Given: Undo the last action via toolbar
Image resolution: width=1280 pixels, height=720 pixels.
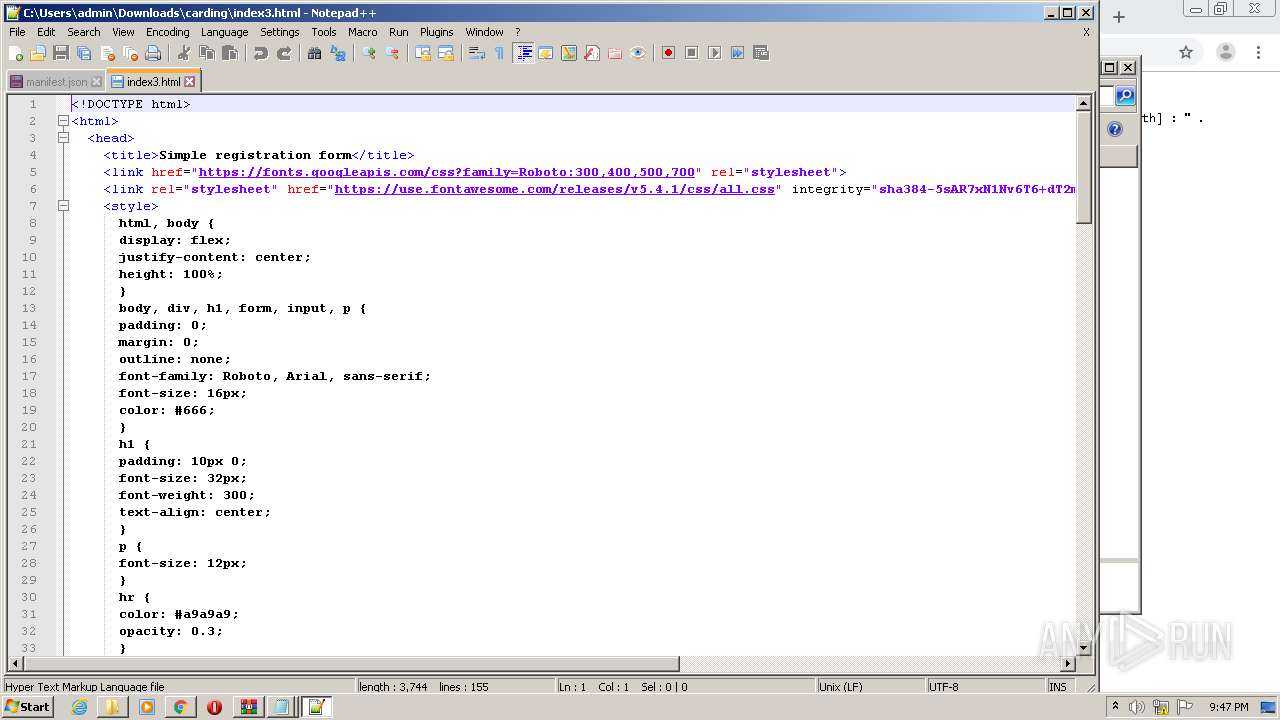Looking at the screenshot, I should pos(260,53).
